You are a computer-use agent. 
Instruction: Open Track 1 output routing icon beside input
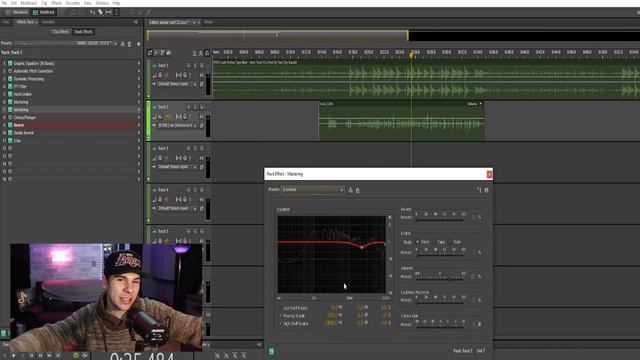202,84
